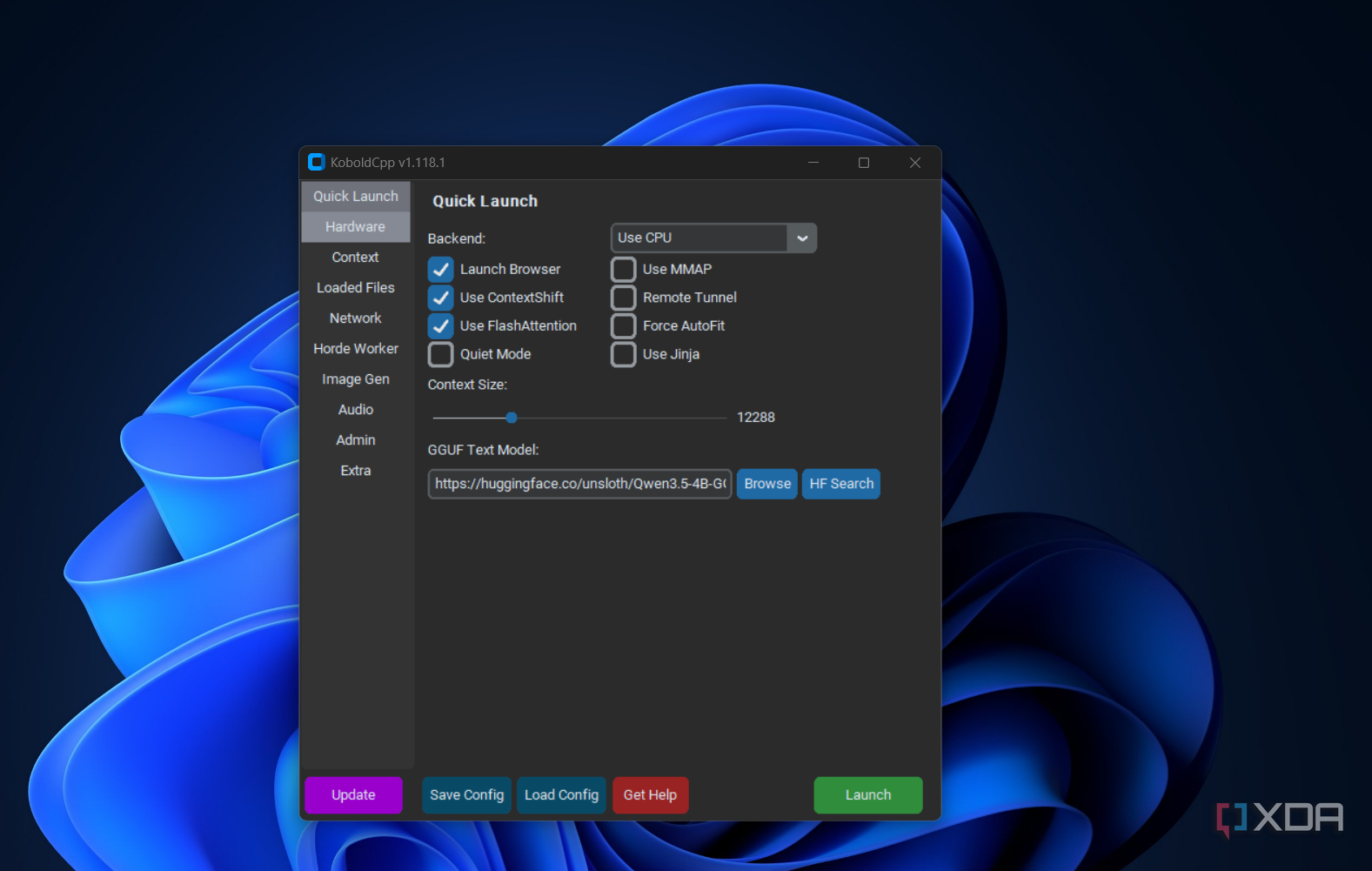Go to the Context tab
This screenshot has width=1372, height=871.
(x=356, y=258)
